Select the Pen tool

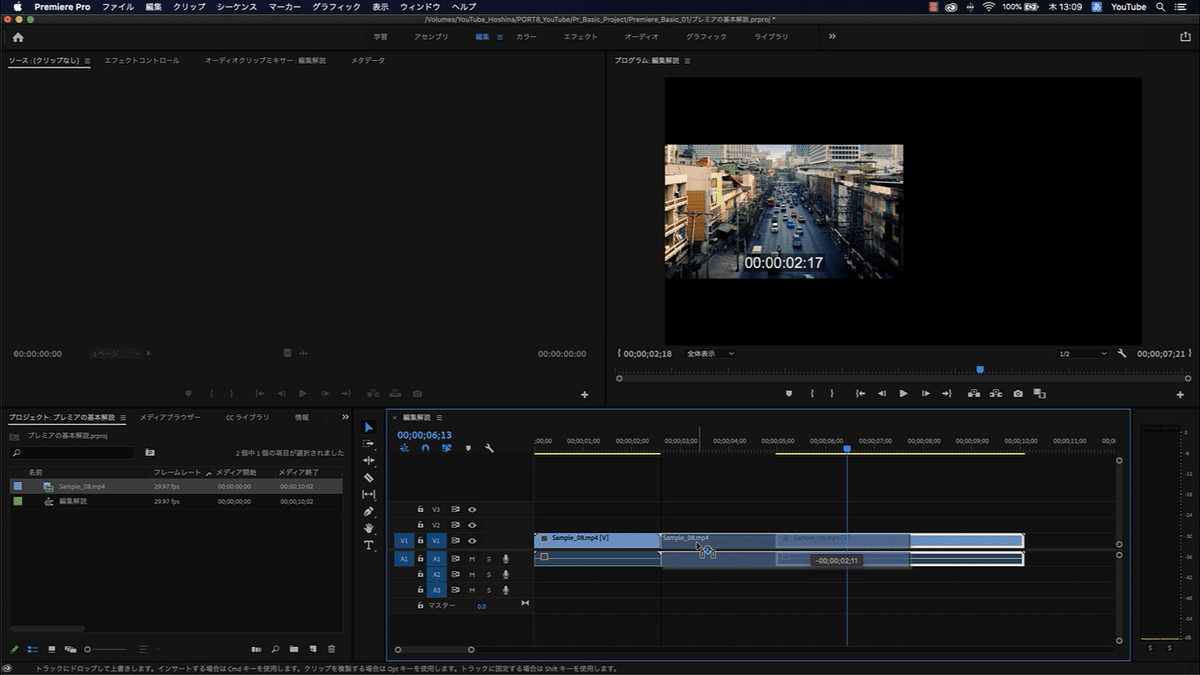(x=368, y=512)
